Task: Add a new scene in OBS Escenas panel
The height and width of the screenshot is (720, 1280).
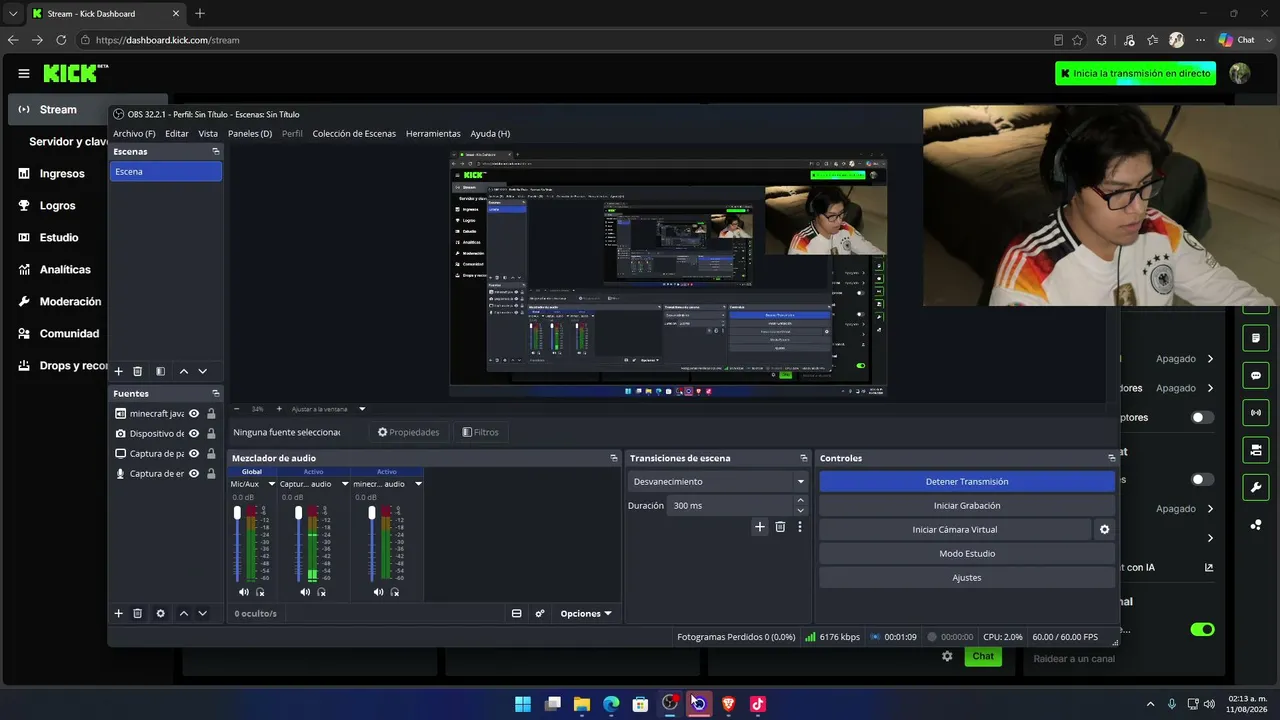Action: point(118,371)
